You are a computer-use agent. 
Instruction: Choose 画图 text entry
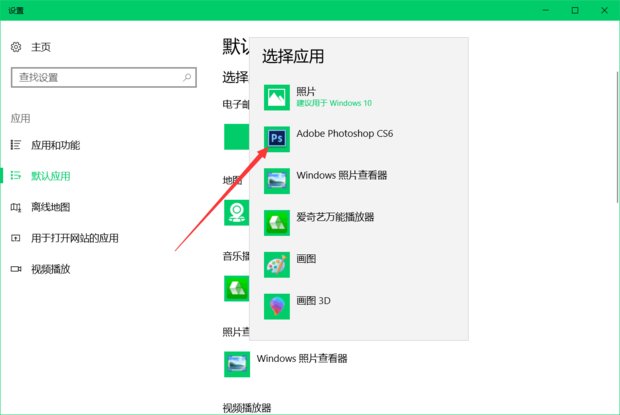pyautogui.click(x=306, y=259)
